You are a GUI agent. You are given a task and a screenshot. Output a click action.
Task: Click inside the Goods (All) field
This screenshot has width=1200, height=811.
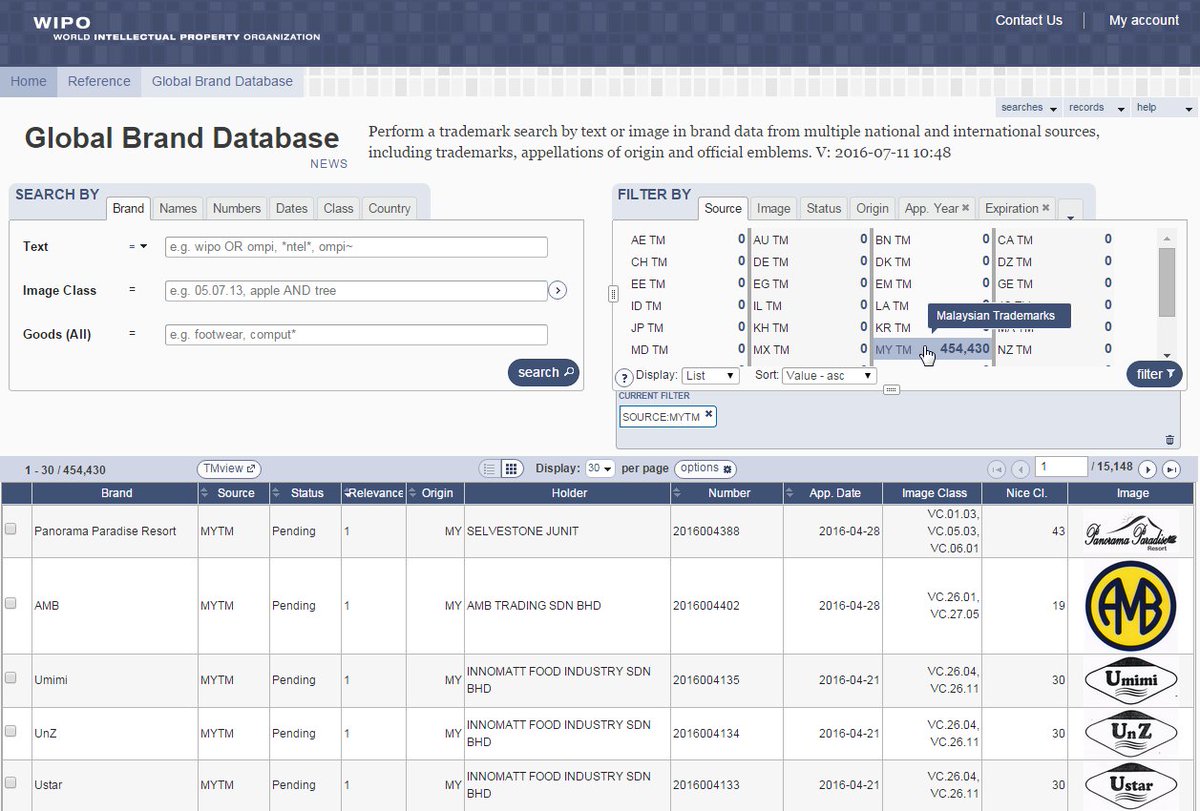coord(356,335)
